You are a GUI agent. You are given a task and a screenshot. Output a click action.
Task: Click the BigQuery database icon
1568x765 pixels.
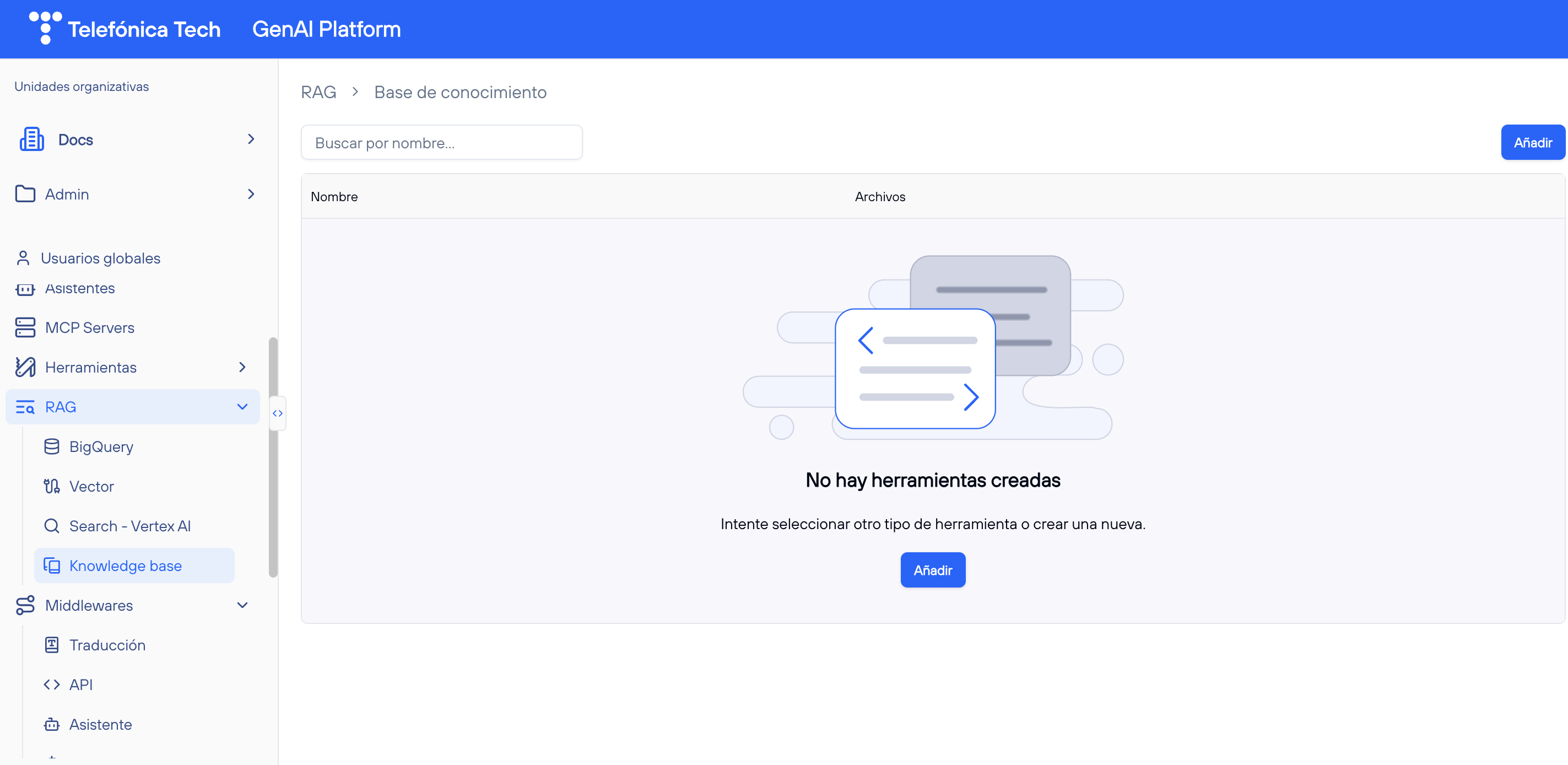point(52,446)
